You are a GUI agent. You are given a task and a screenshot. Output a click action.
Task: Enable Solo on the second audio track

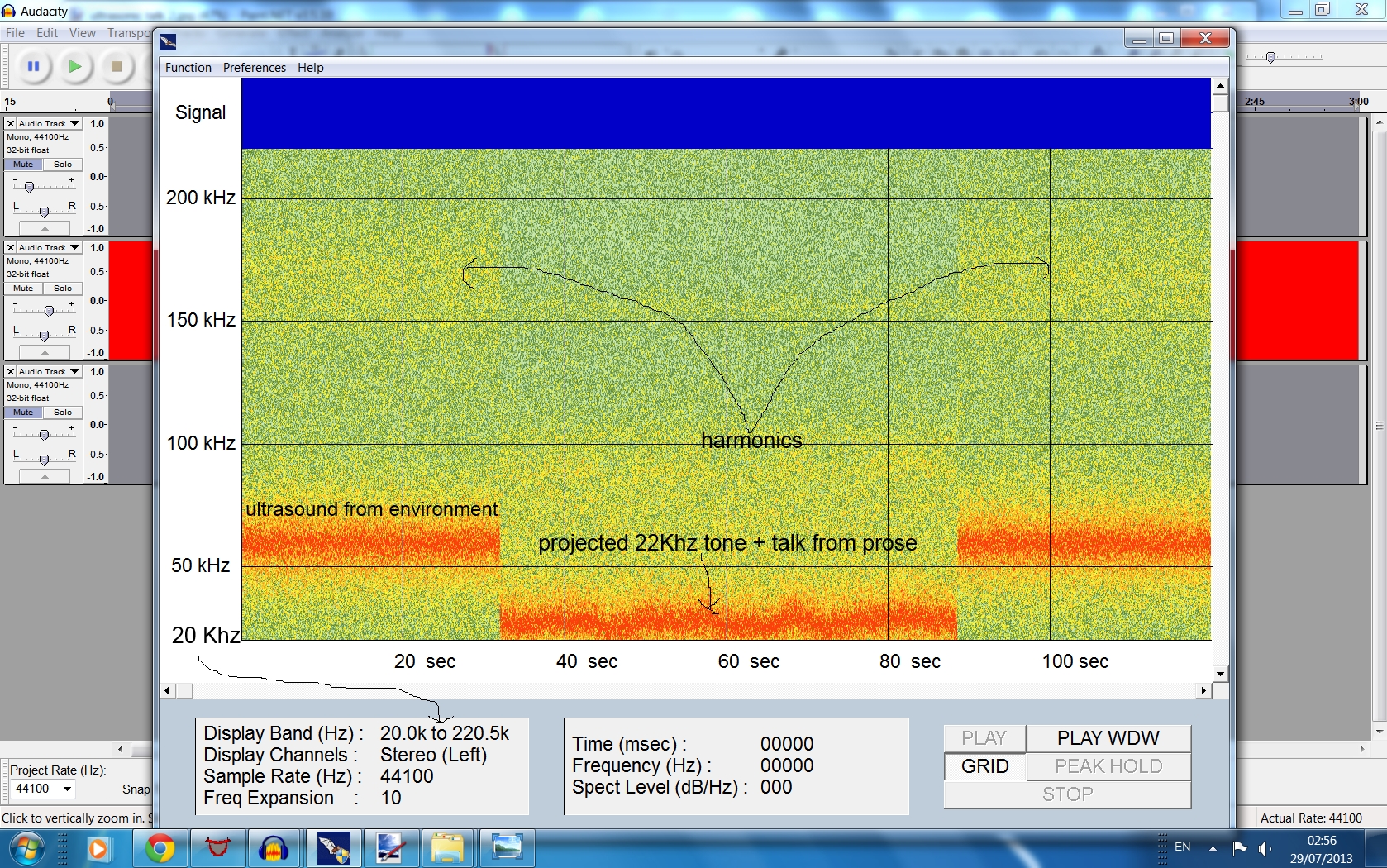pos(63,289)
